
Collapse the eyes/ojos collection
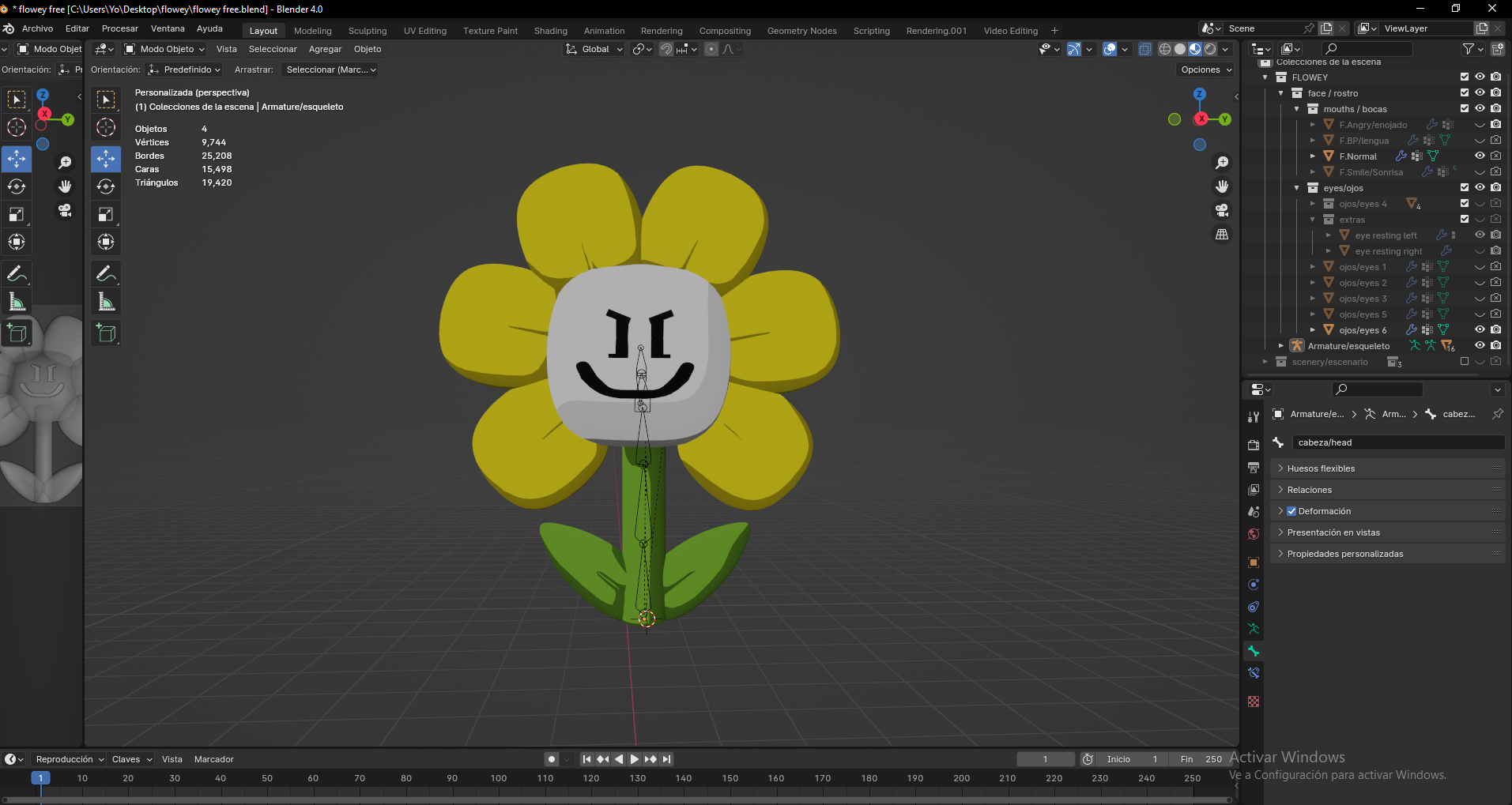point(1296,187)
